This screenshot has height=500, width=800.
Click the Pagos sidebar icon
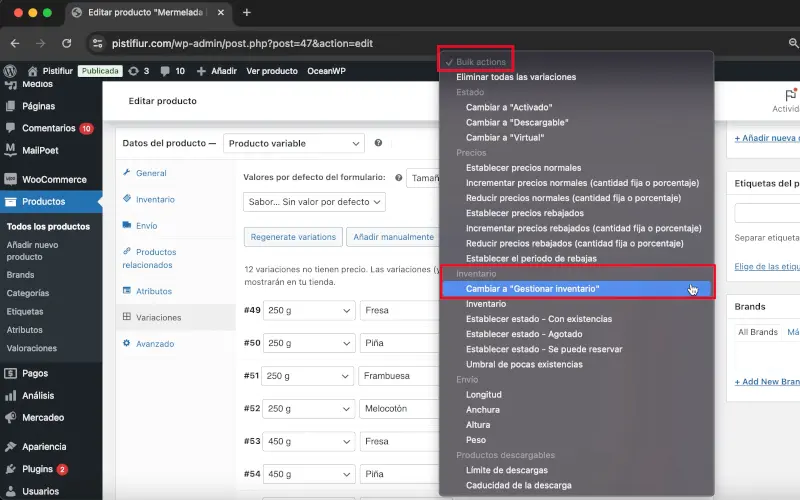click(10, 373)
